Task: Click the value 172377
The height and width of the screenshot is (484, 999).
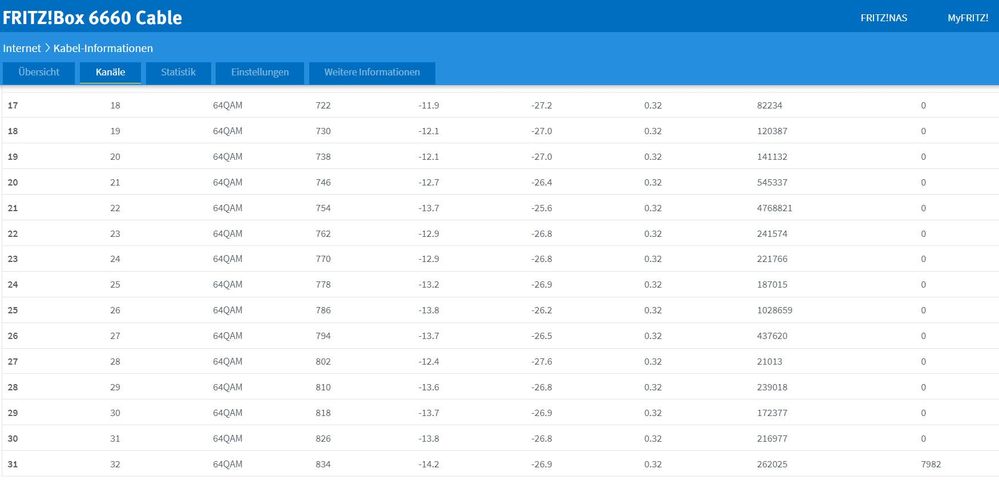Action: point(772,413)
